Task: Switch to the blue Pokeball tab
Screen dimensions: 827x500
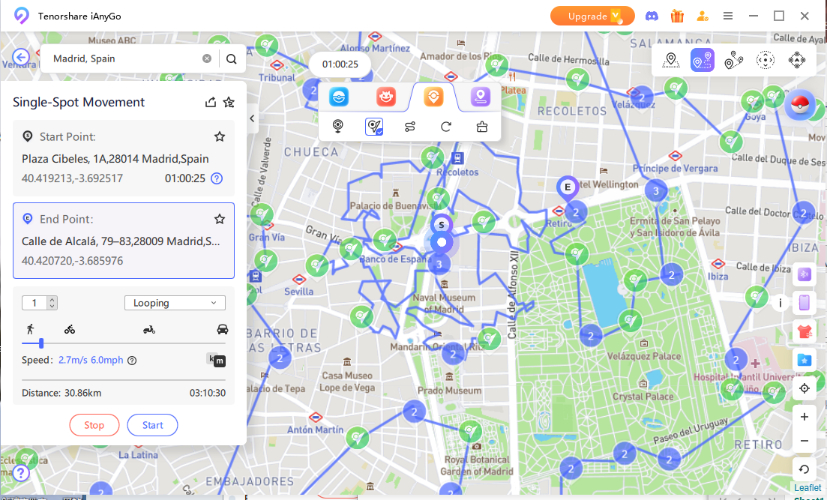Action: (339, 97)
